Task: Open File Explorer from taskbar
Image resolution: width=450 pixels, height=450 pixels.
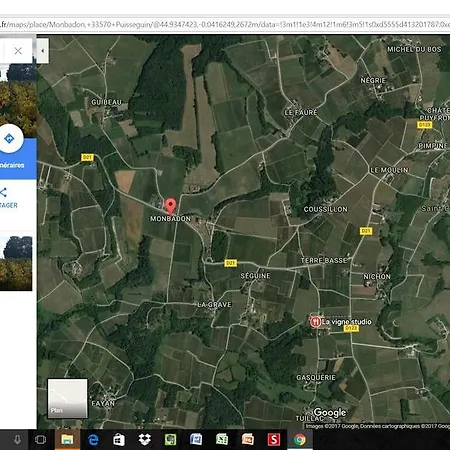Action: pos(67,440)
